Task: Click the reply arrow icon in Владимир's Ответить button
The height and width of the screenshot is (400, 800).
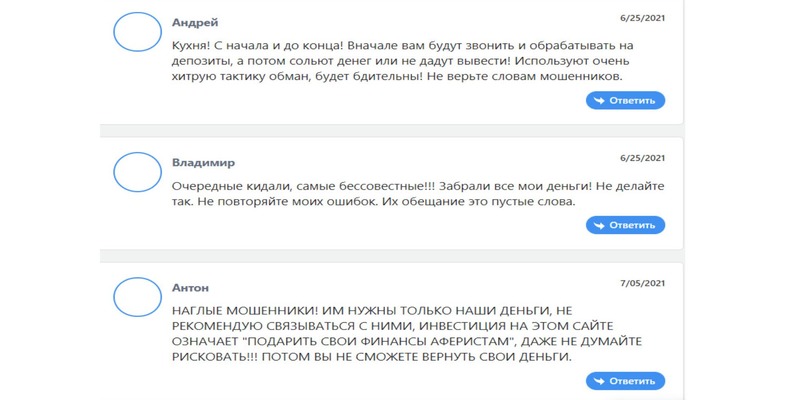Action: [x=599, y=226]
